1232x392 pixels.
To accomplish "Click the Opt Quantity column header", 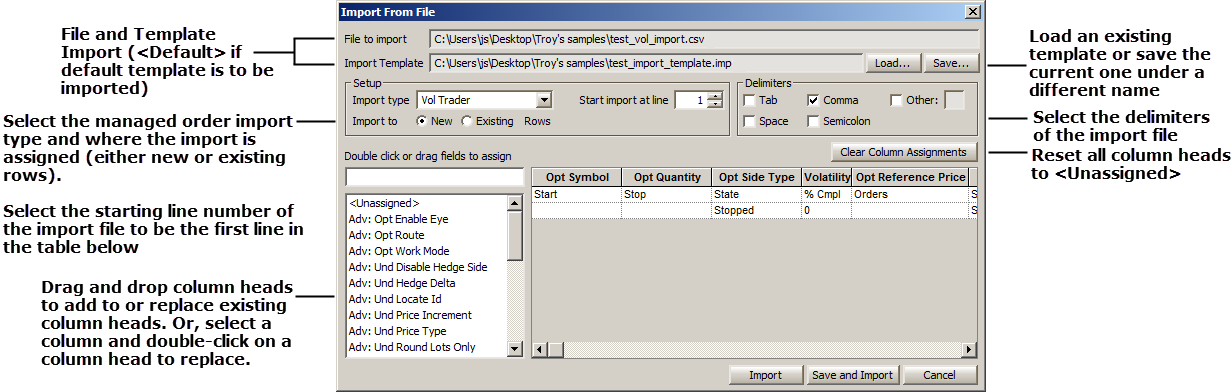I will 666,177.
